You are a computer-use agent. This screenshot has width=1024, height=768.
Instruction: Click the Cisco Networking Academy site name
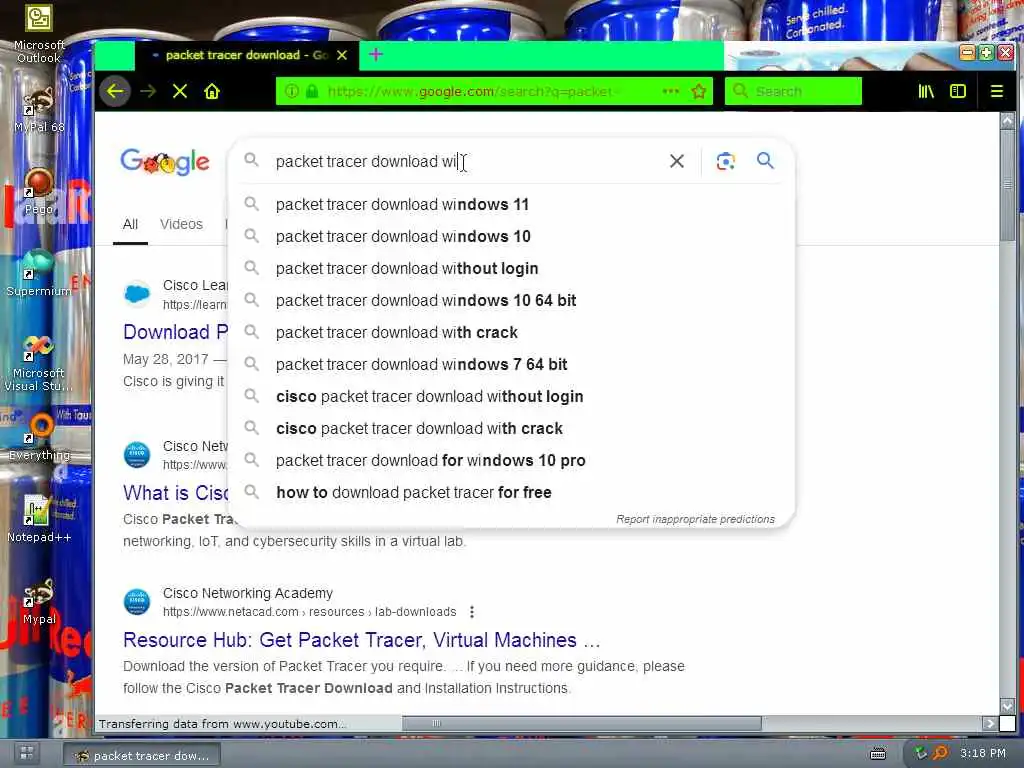pos(248,593)
